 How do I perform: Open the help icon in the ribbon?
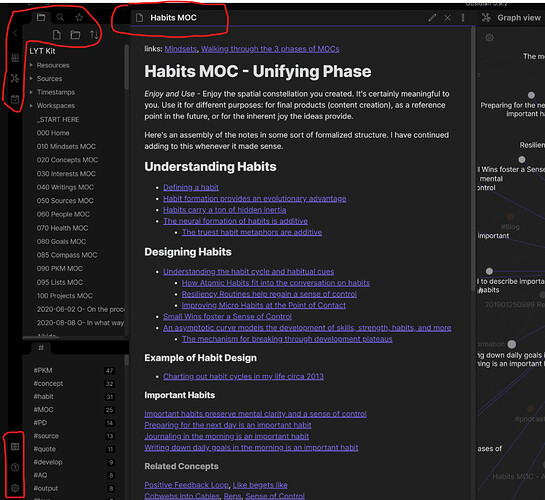(15, 467)
